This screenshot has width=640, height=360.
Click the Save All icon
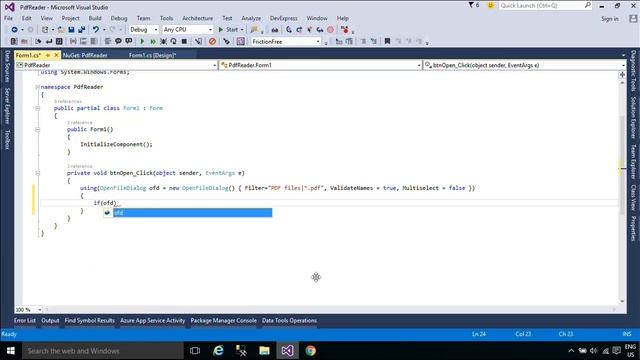(x=81, y=30)
